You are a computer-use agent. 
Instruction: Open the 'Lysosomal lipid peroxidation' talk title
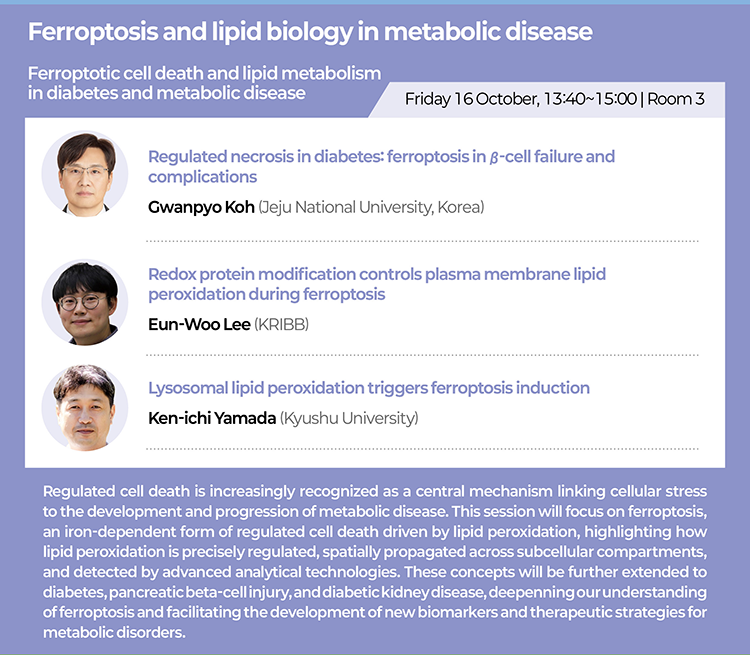click(x=369, y=388)
